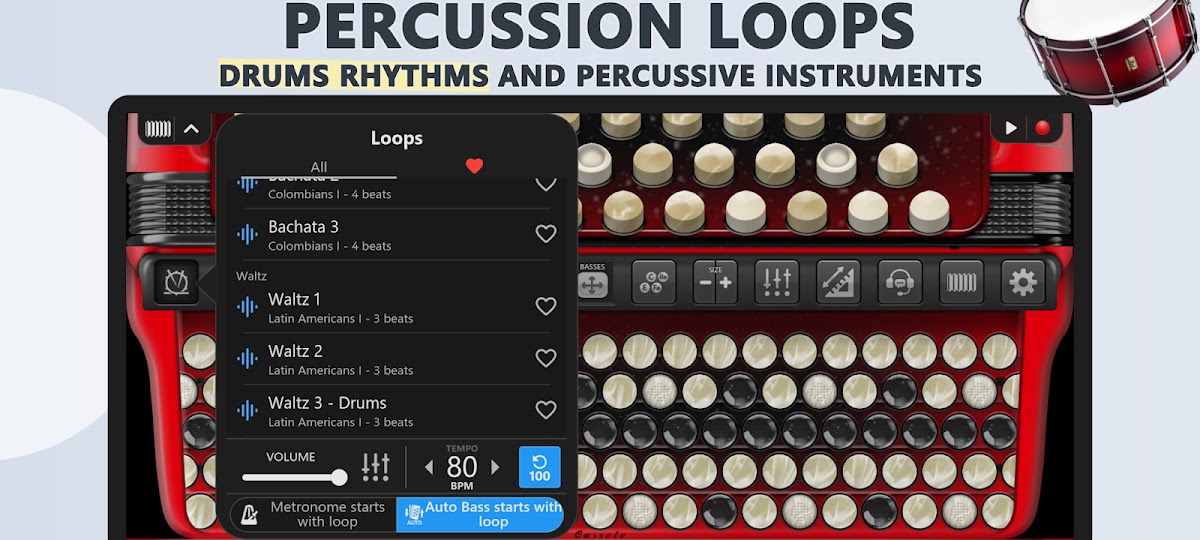
Task: Open the note names (C Re E Fa) icon
Action: point(653,283)
